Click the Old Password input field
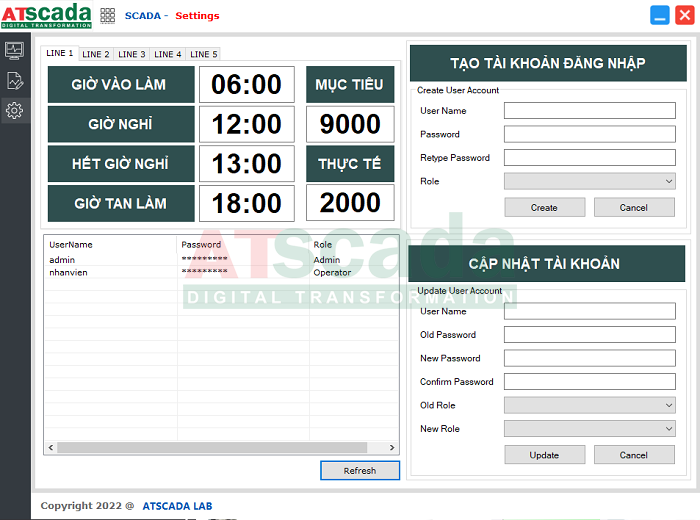 590,335
